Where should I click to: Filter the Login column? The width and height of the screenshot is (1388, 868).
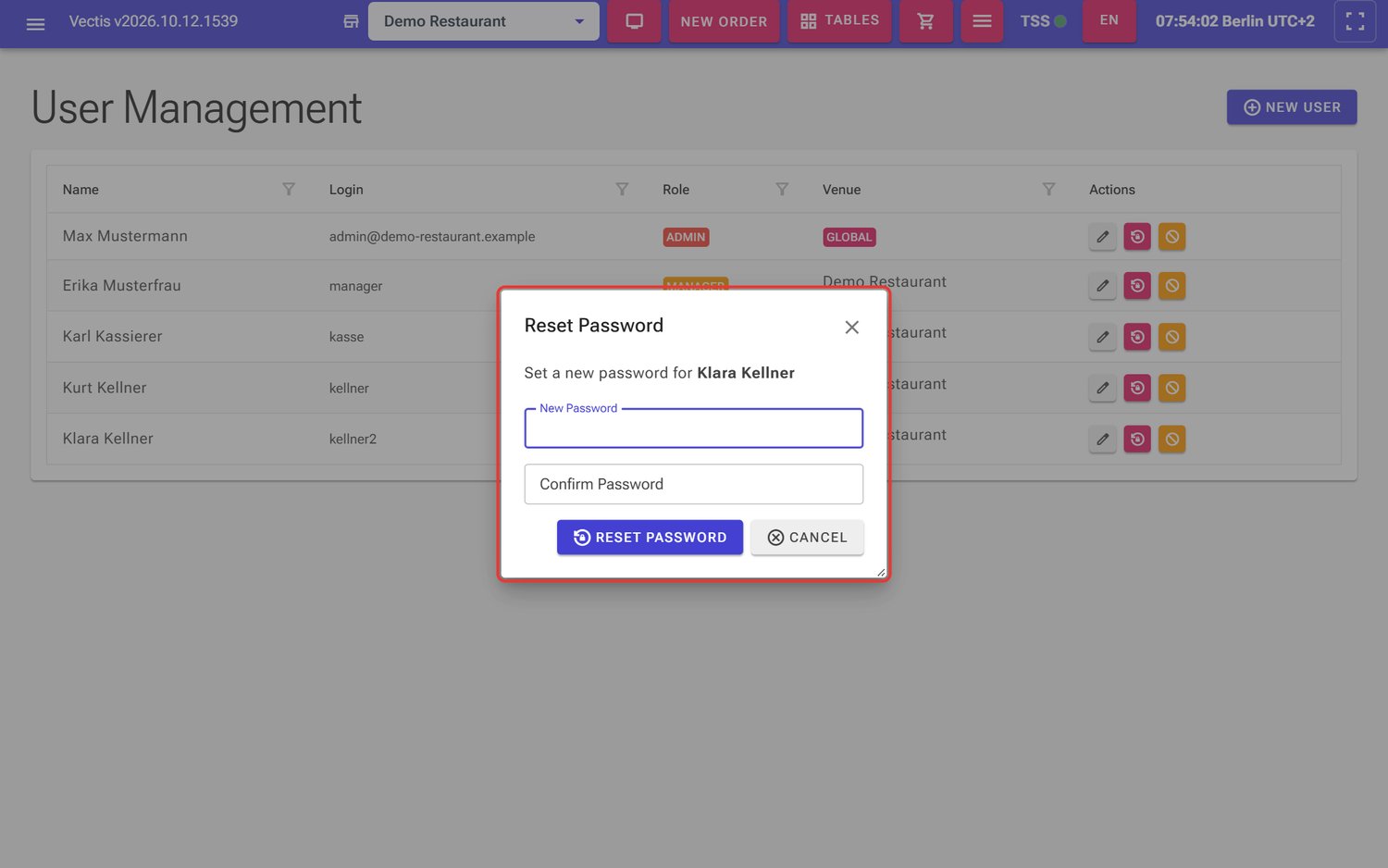click(x=622, y=189)
